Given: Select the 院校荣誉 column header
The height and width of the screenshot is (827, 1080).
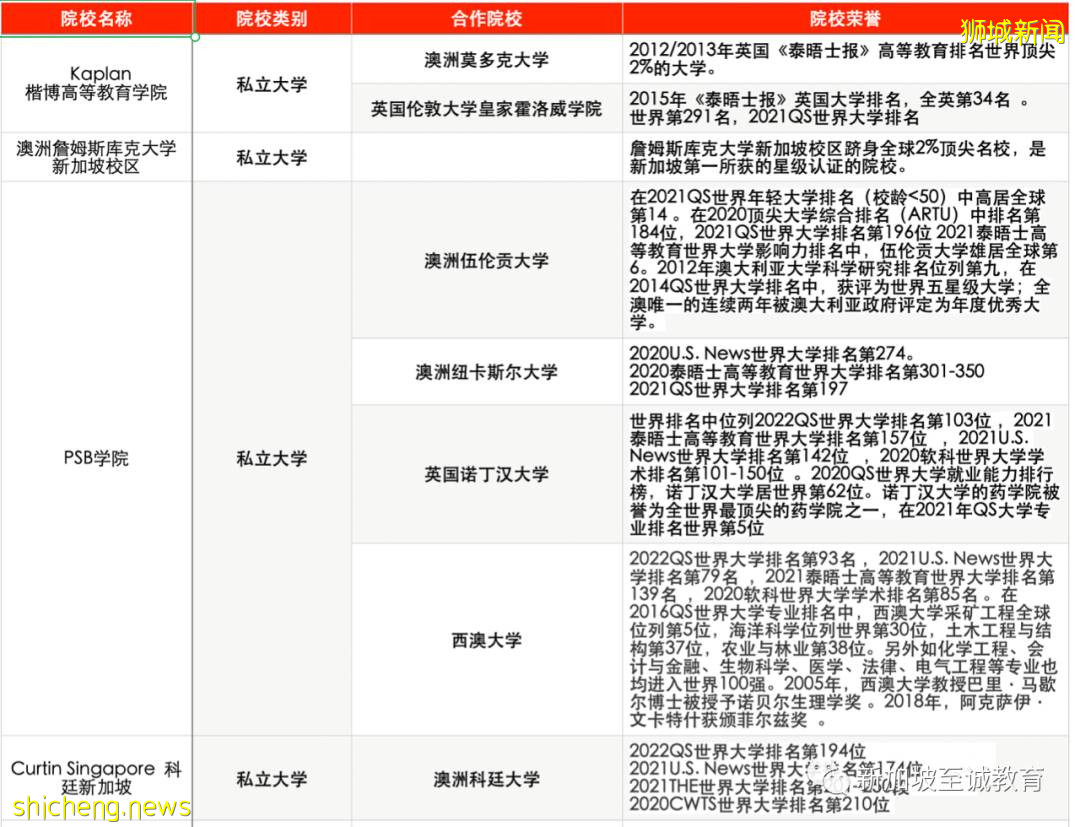Looking at the screenshot, I should [x=845, y=17].
